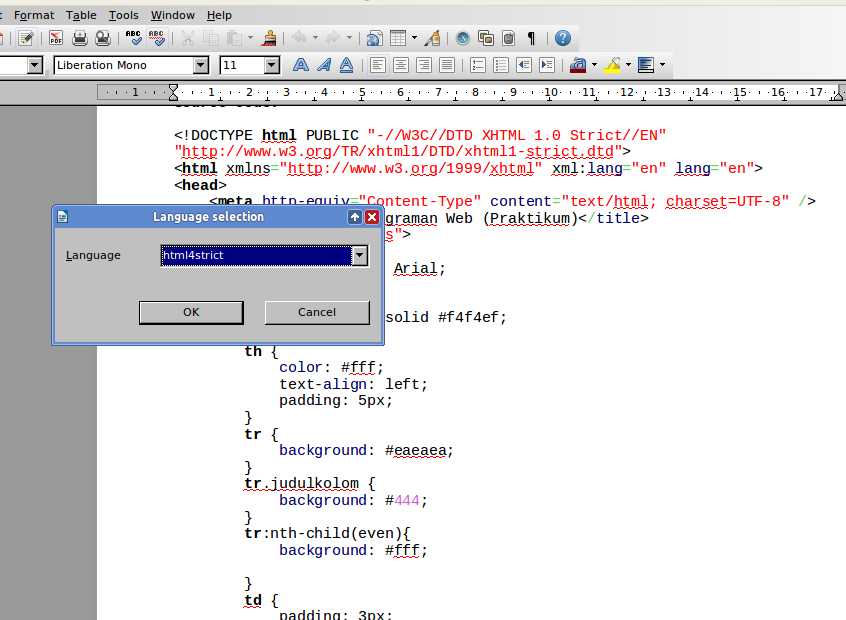Image resolution: width=846 pixels, height=620 pixels.
Task: Toggle Italic formatting
Action: pyautogui.click(x=324, y=65)
